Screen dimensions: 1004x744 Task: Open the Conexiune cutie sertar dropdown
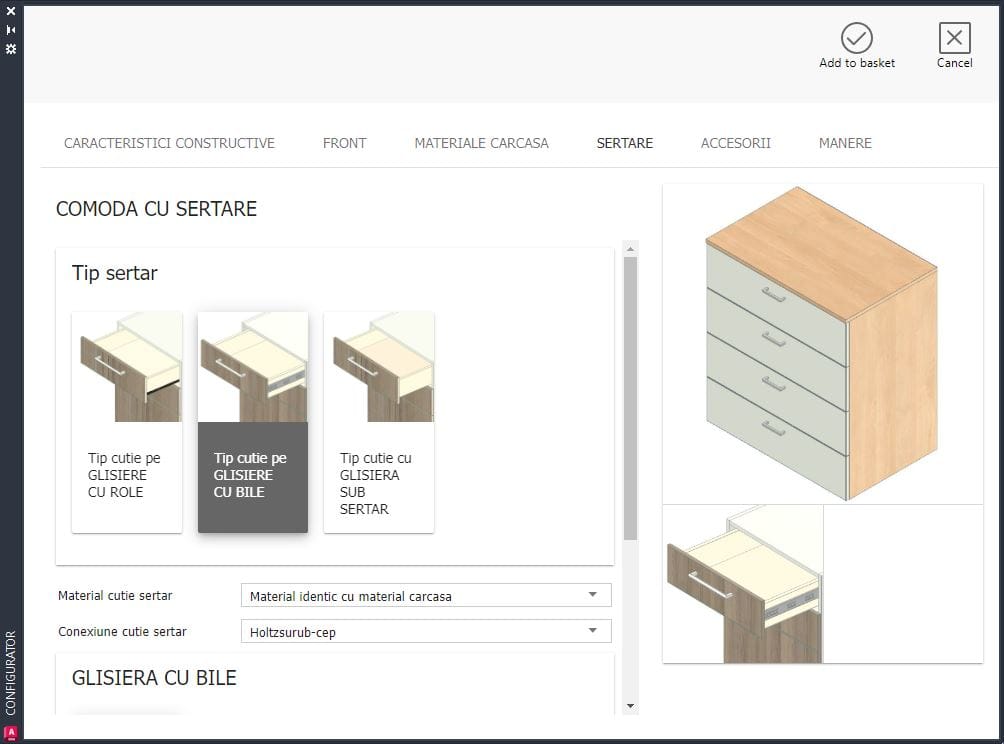[426, 631]
